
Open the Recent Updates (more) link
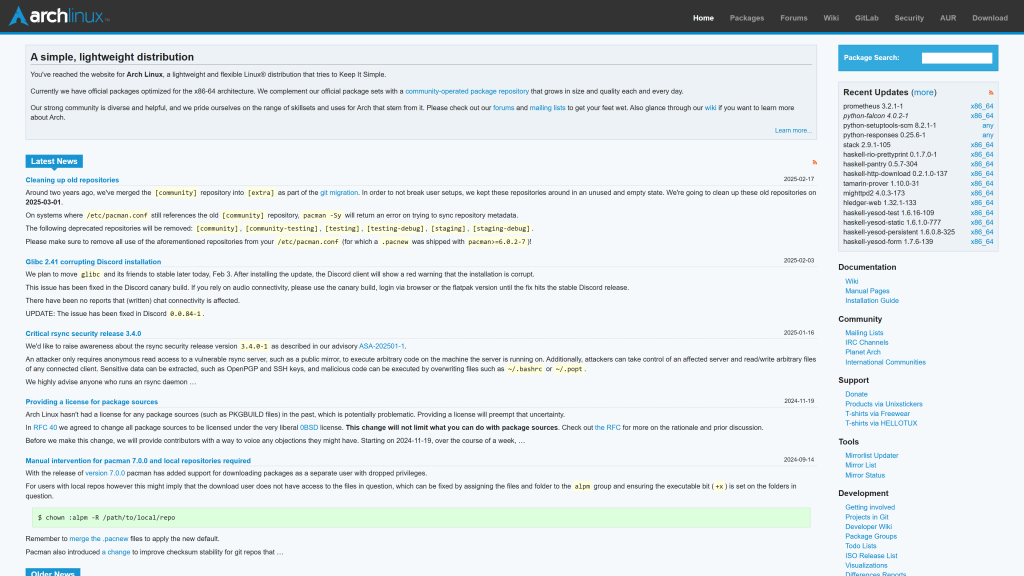tap(923, 93)
